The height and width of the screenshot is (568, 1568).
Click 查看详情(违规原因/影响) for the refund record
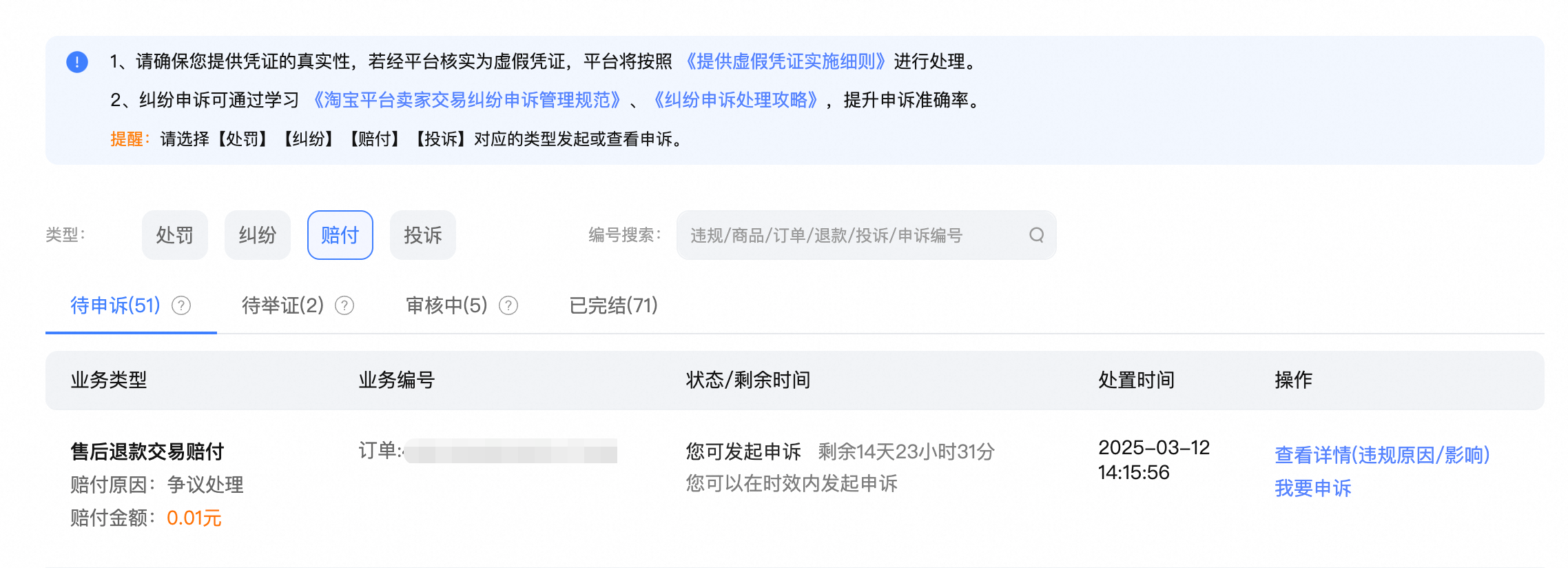coord(1381,454)
